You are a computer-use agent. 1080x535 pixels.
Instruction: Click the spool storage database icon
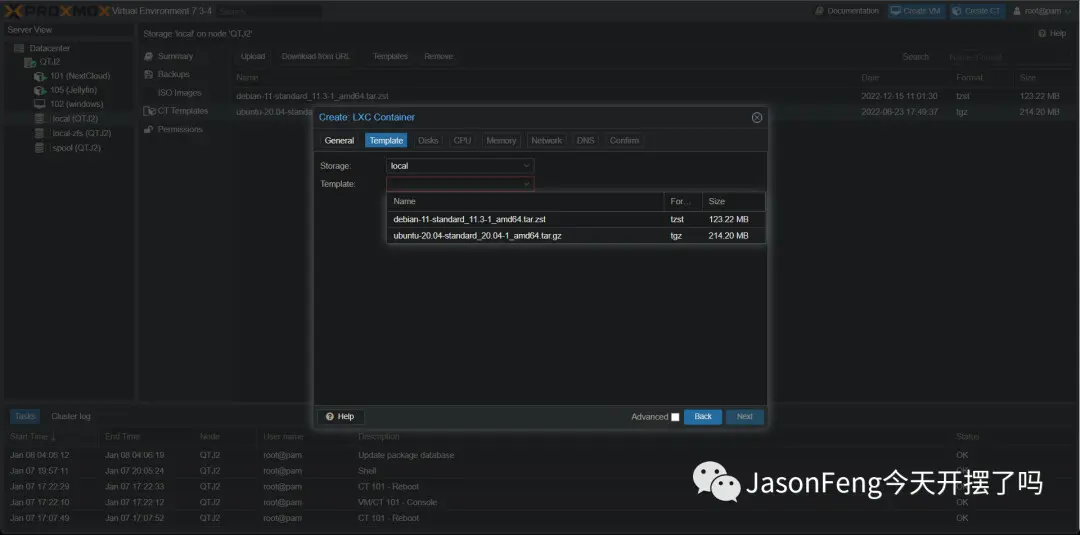(40, 147)
